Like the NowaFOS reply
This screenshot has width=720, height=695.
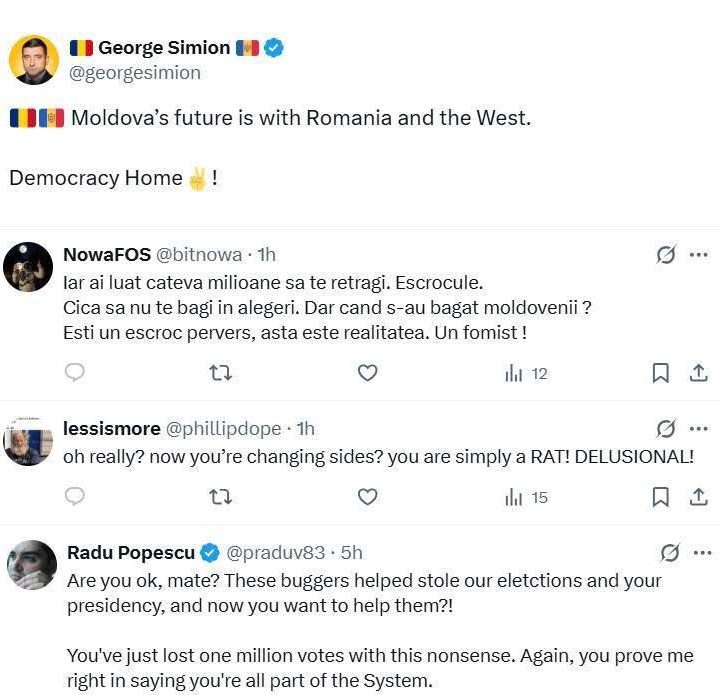[x=367, y=373]
